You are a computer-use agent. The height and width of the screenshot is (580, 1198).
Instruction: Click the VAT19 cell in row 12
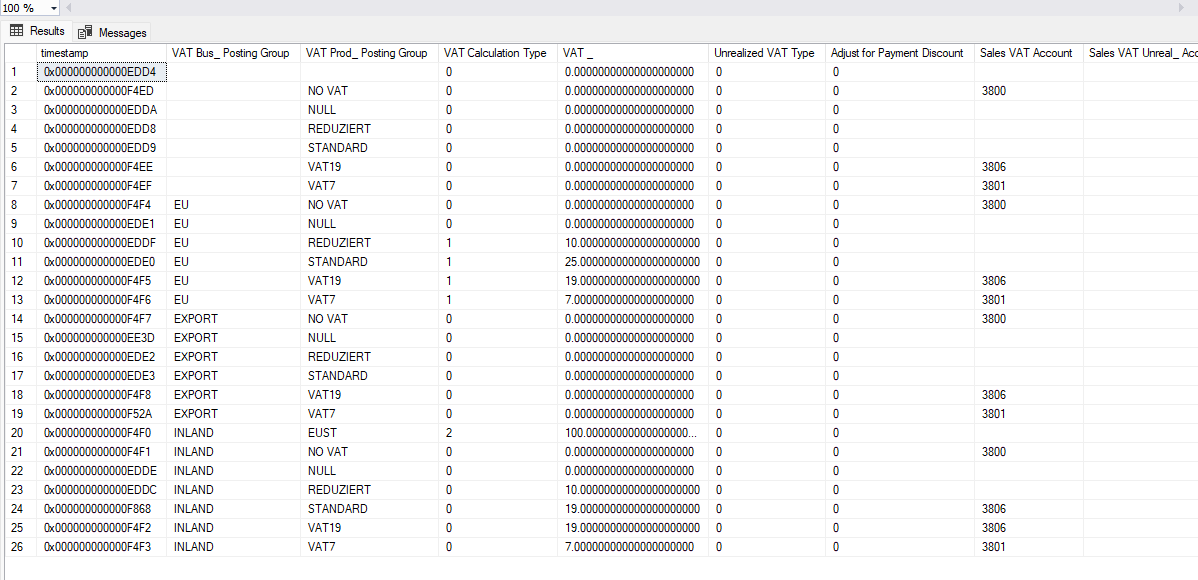(x=369, y=280)
